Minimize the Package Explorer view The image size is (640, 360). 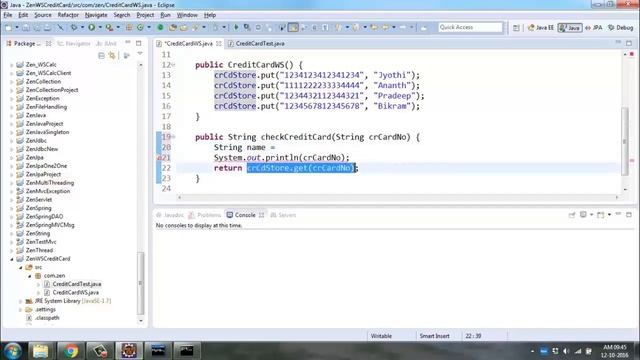tap(128, 43)
